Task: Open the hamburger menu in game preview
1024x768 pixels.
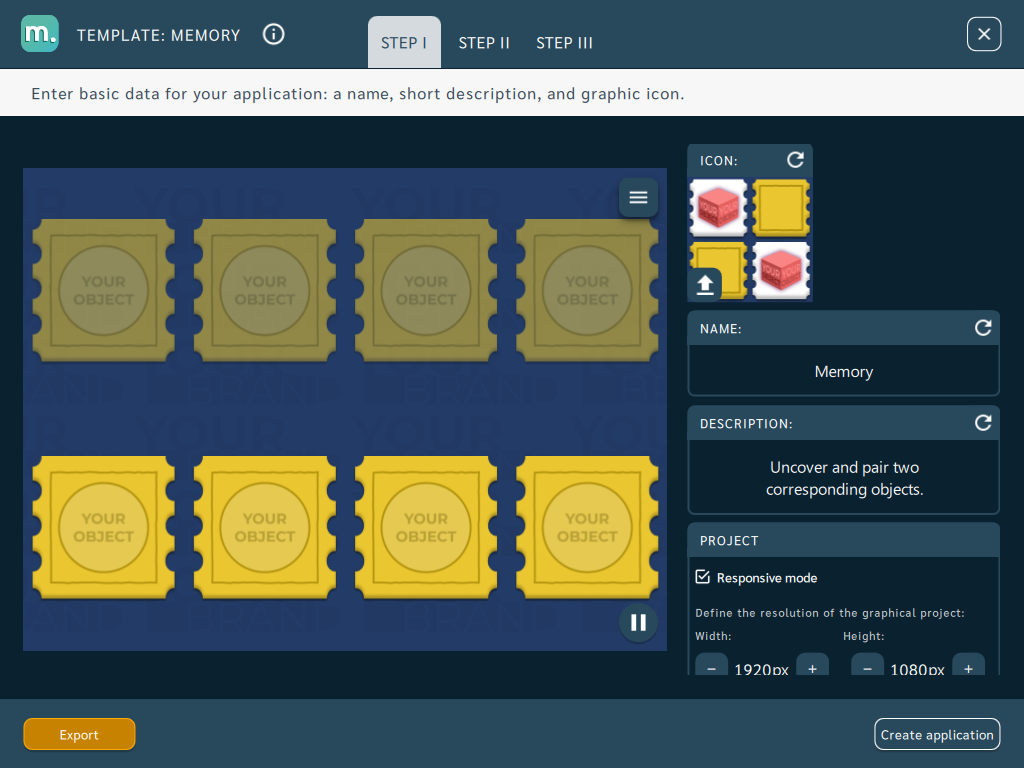Action: [x=638, y=197]
